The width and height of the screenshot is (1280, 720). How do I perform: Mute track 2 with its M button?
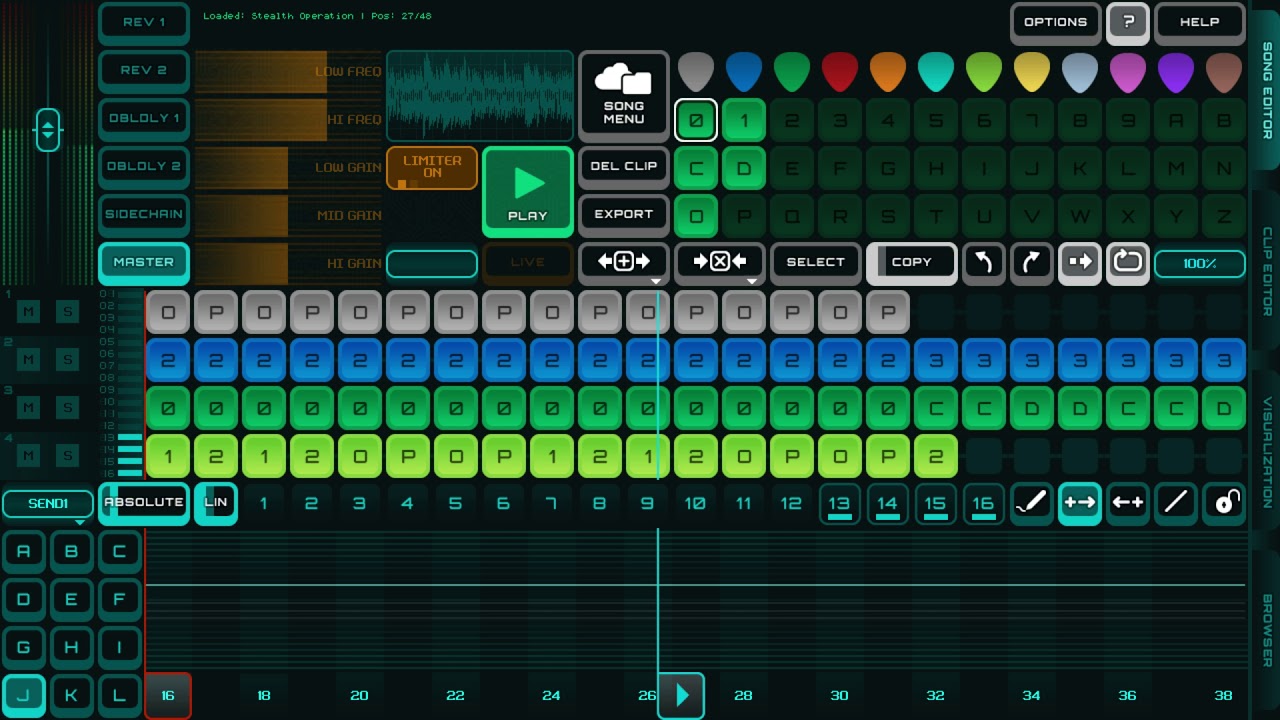[x=29, y=360]
